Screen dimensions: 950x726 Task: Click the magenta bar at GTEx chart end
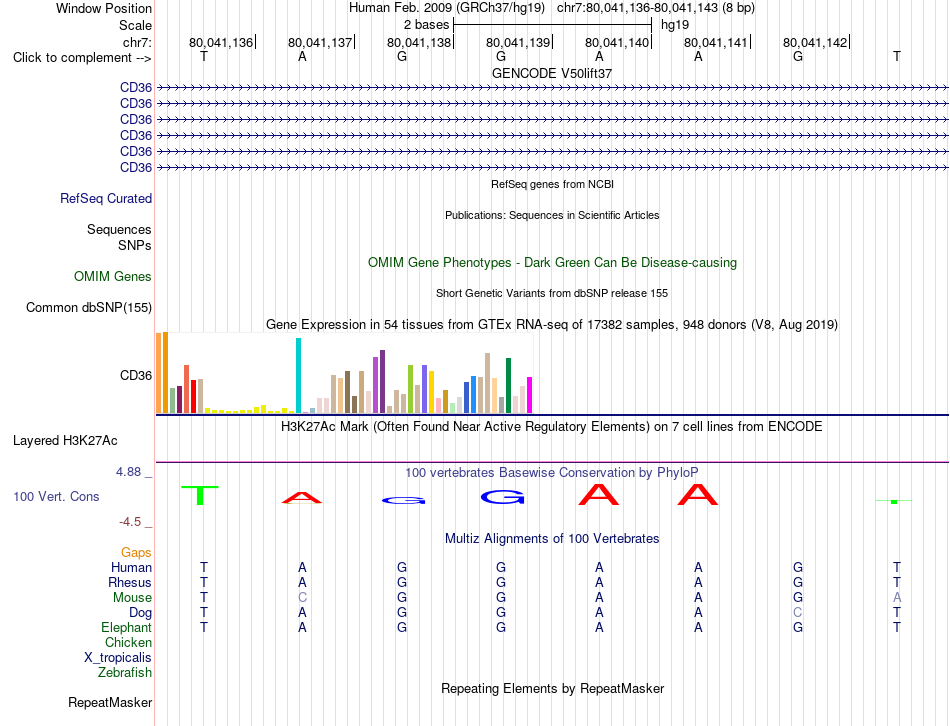529,395
